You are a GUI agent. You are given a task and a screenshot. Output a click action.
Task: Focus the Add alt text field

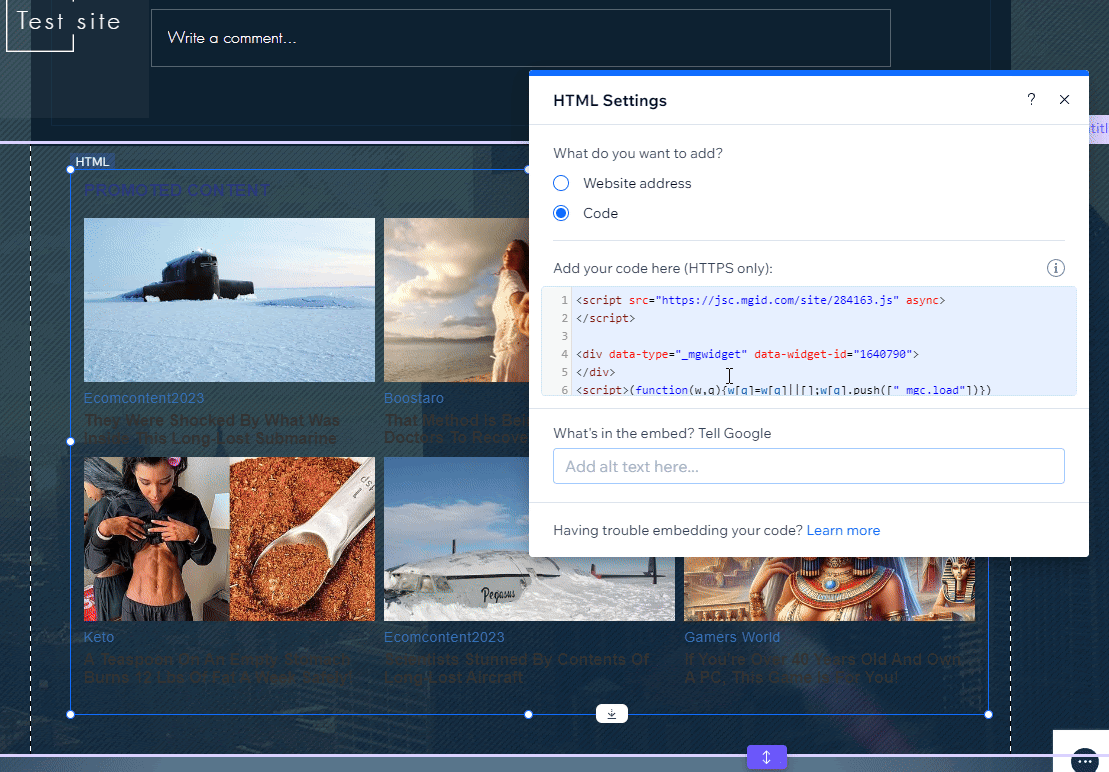pos(808,466)
